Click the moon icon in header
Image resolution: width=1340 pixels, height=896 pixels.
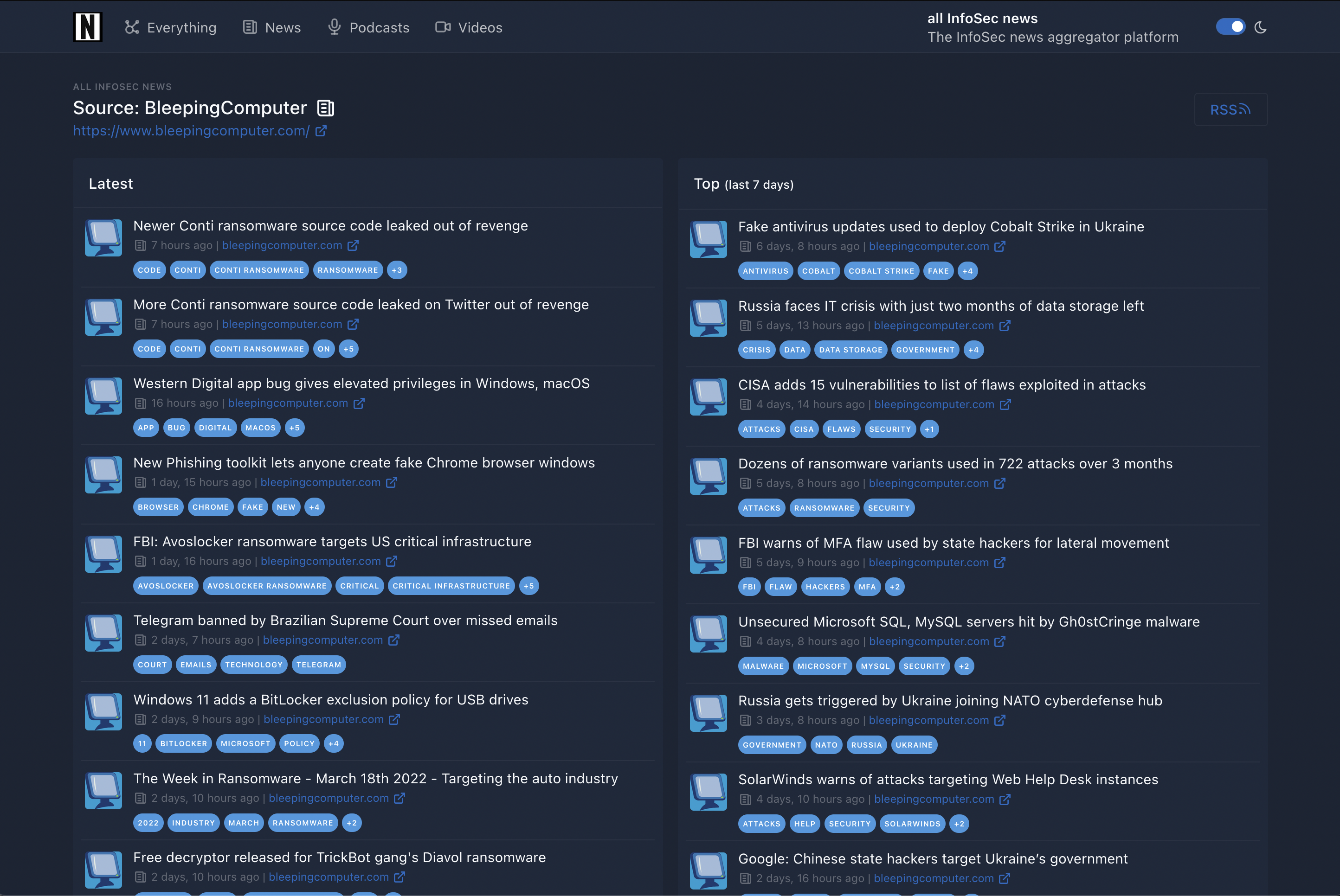(x=1261, y=27)
